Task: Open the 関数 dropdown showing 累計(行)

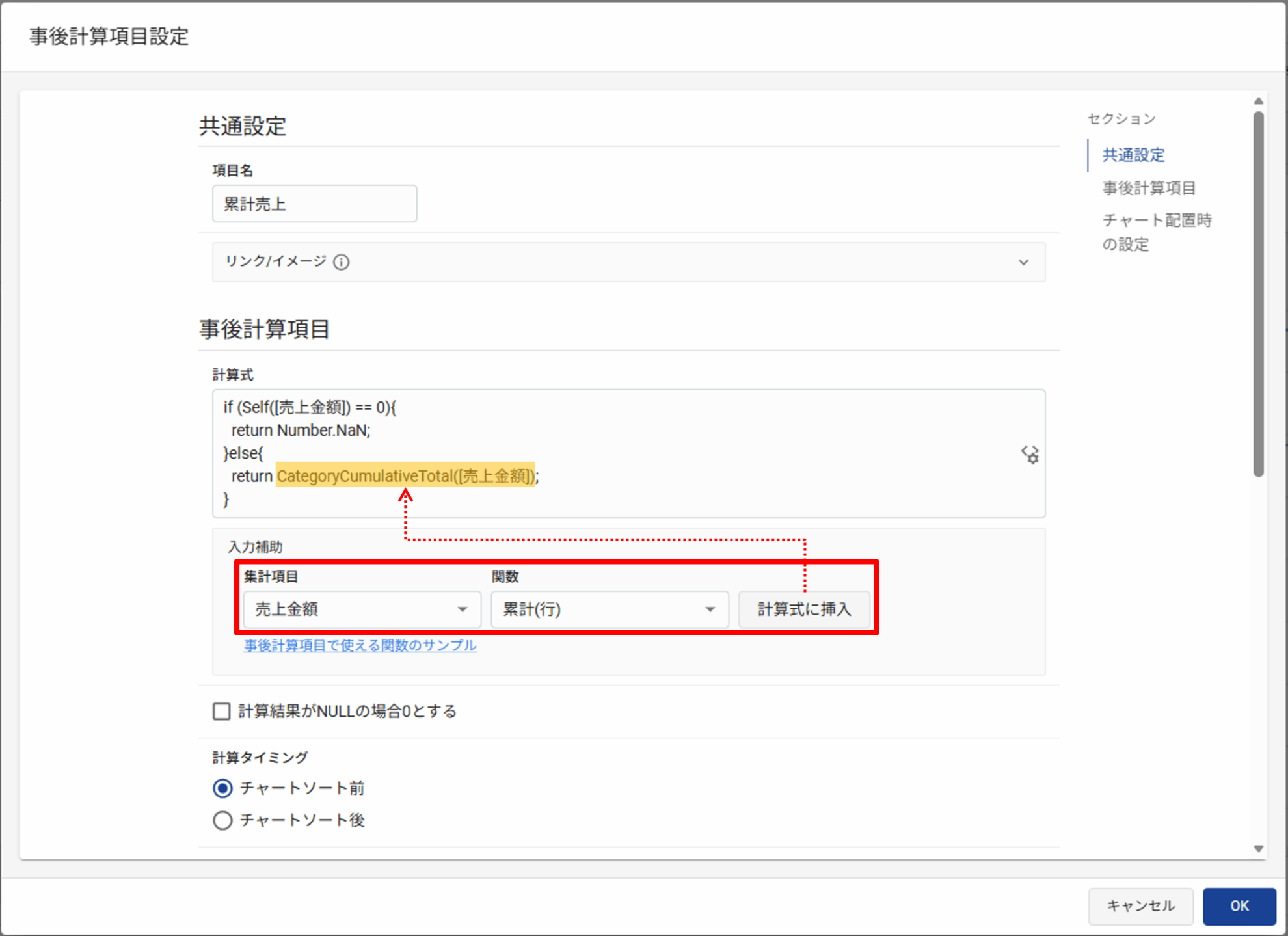Action: pyautogui.click(x=609, y=609)
